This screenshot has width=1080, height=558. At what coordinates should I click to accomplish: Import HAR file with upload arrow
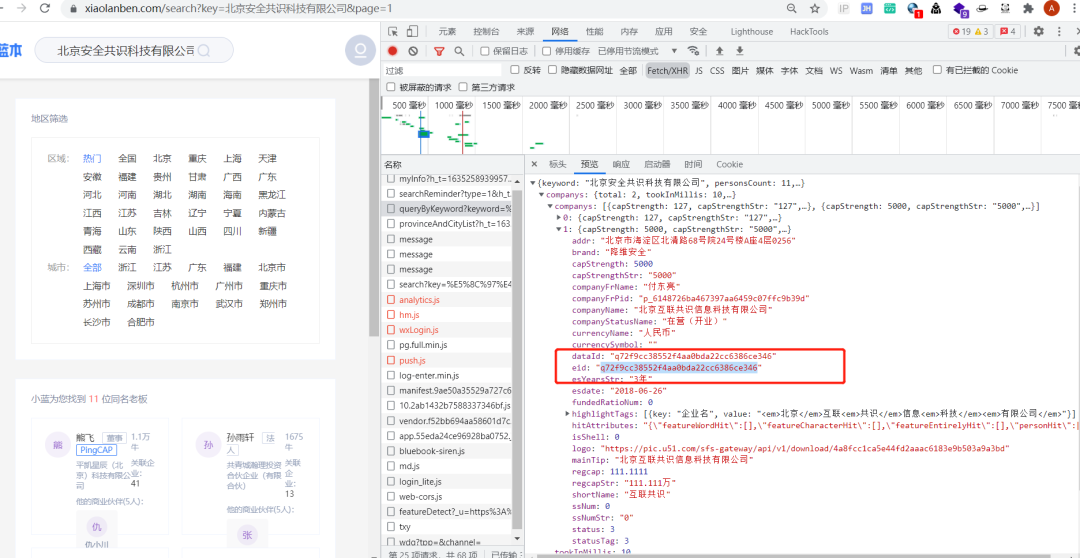[x=720, y=51]
